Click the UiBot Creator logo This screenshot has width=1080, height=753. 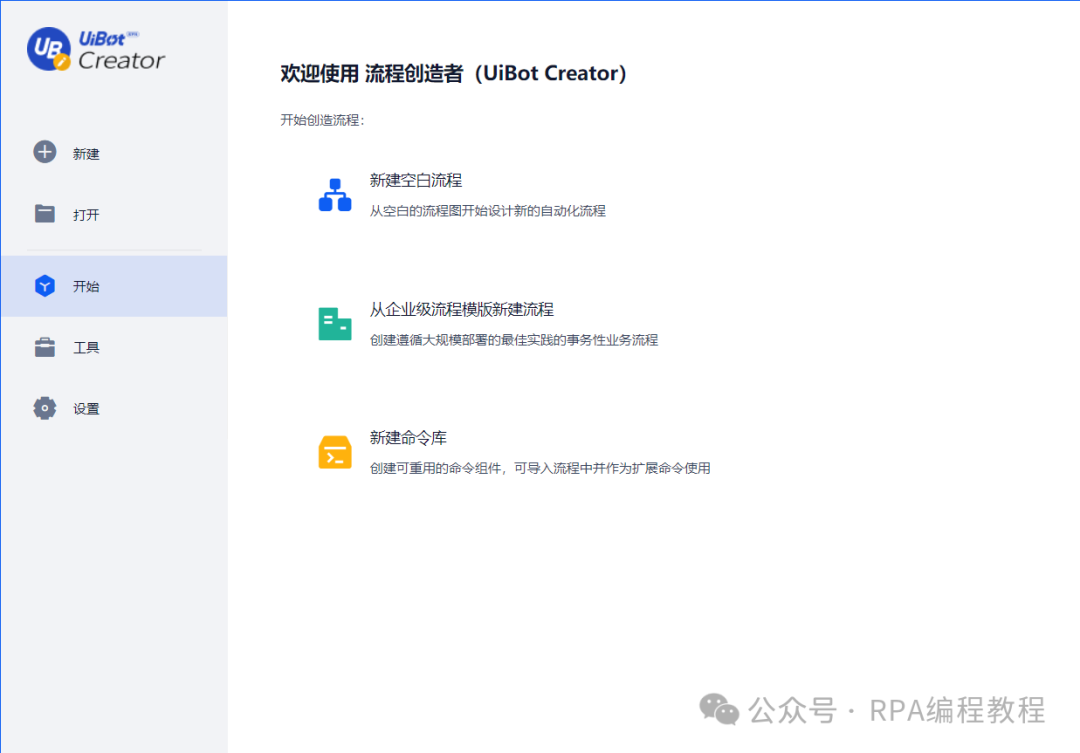96,49
